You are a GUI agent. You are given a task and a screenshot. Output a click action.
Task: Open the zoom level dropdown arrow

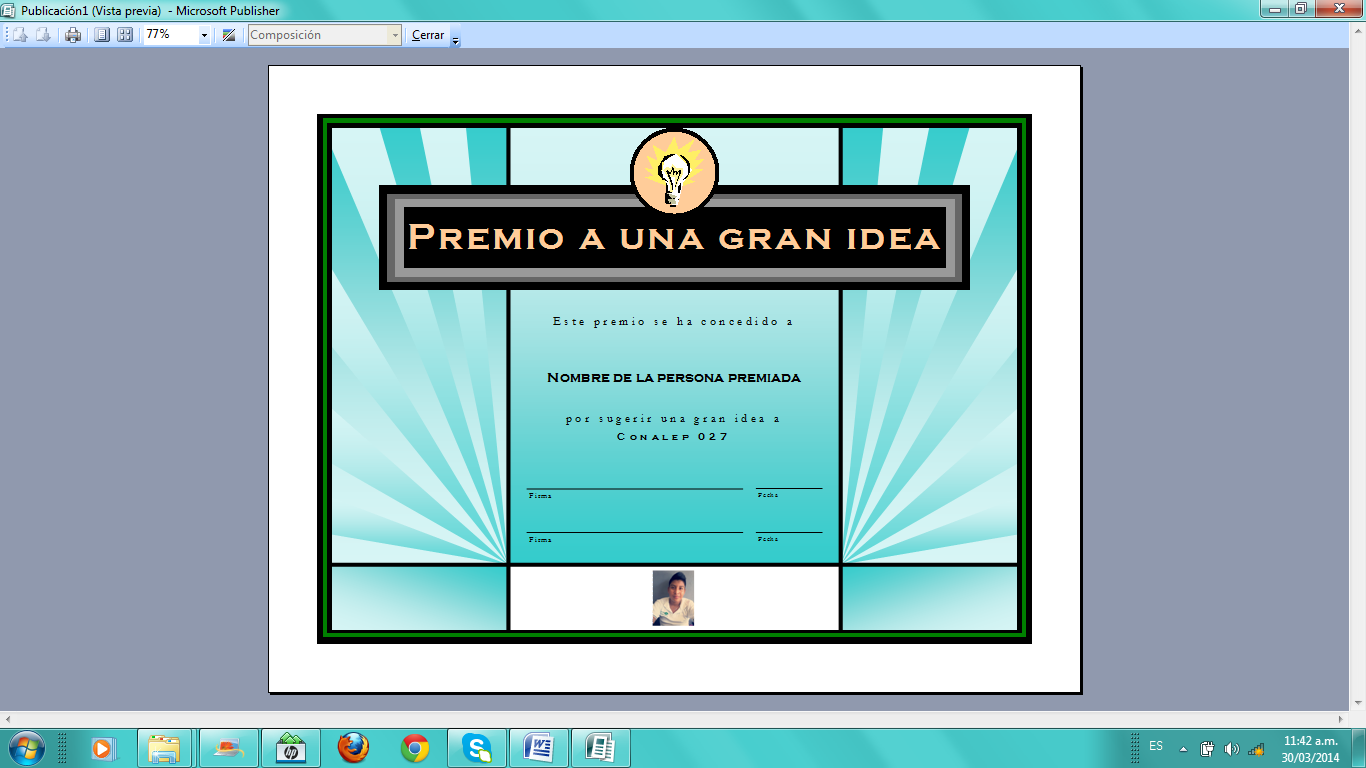click(x=205, y=33)
